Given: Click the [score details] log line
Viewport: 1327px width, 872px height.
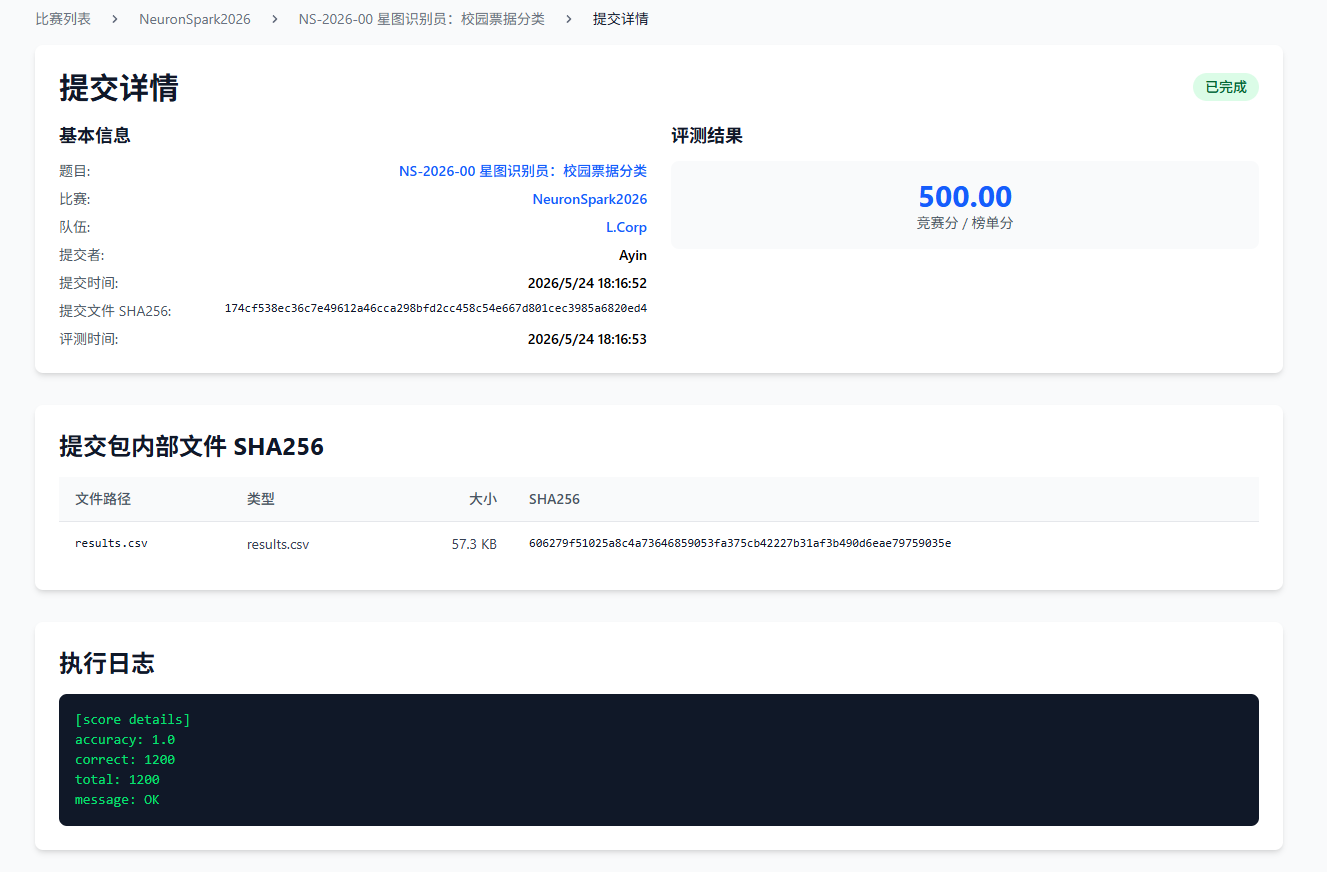Looking at the screenshot, I should [132, 719].
